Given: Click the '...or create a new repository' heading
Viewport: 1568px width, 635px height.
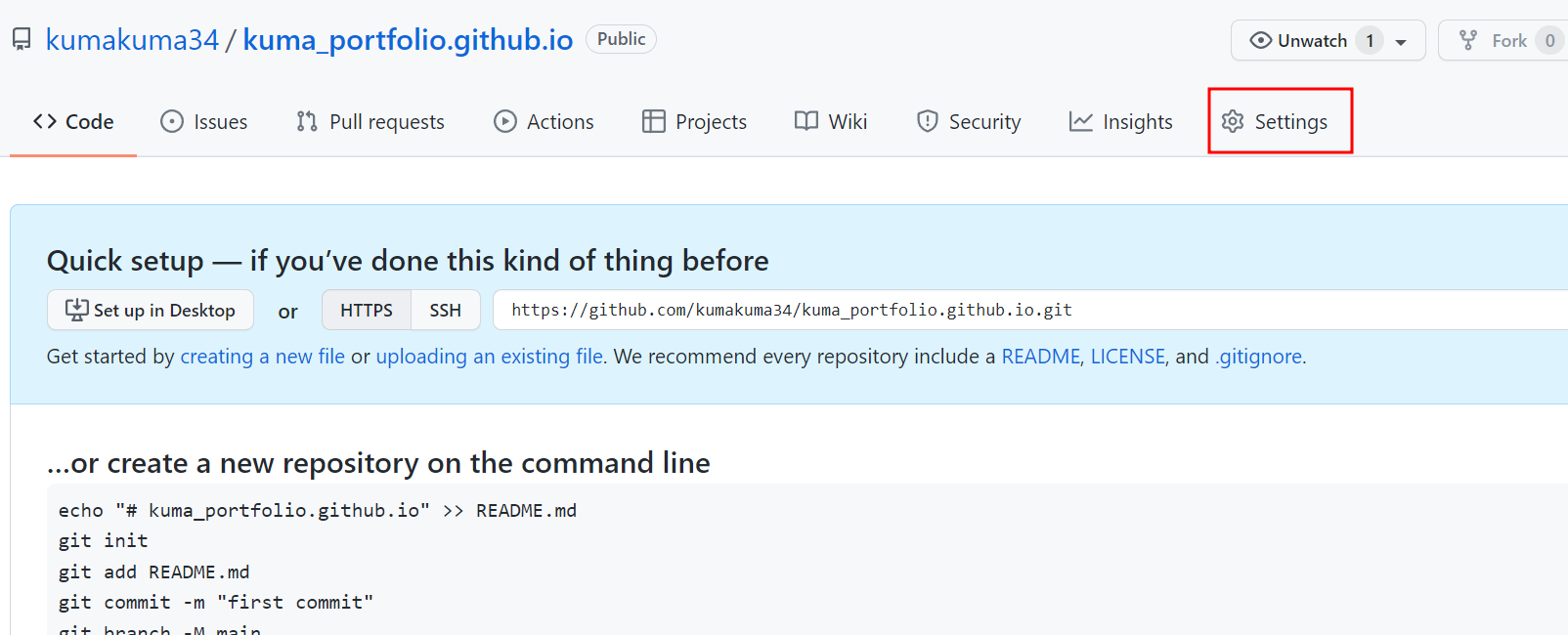Looking at the screenshot, I should pyautogui.click(x=378, y=462).
